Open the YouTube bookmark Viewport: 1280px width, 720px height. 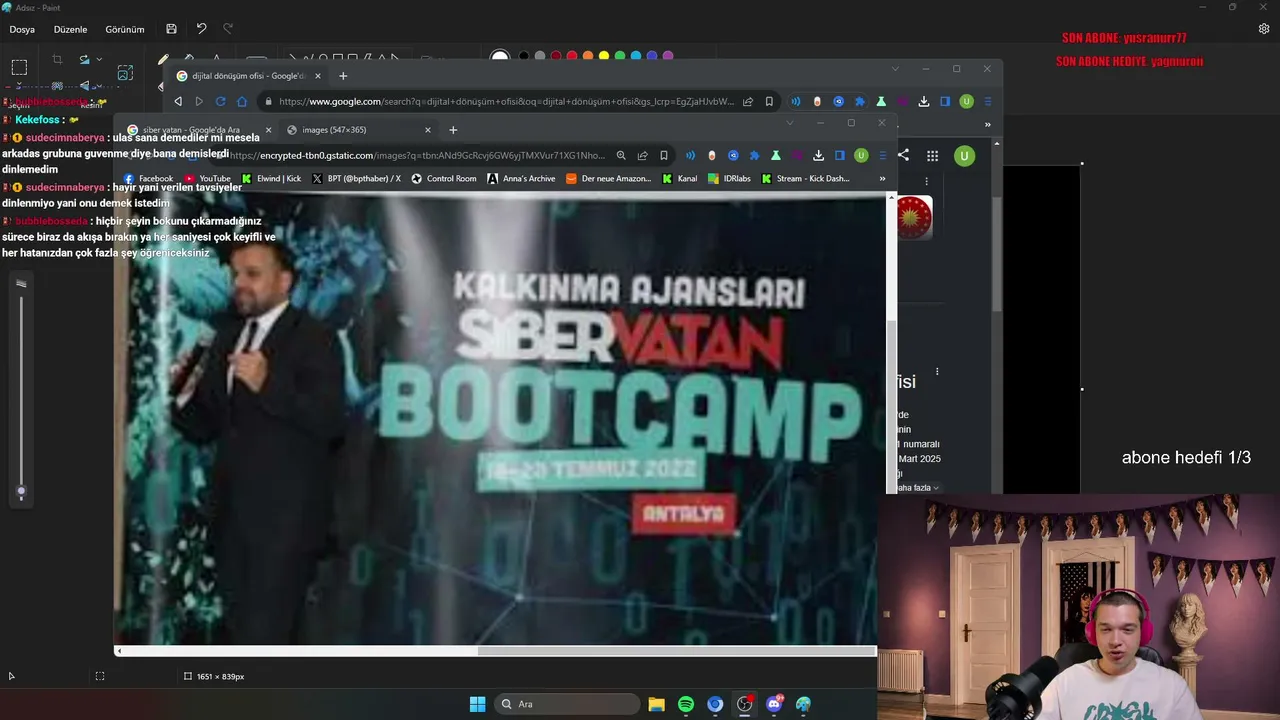(207, 179)
